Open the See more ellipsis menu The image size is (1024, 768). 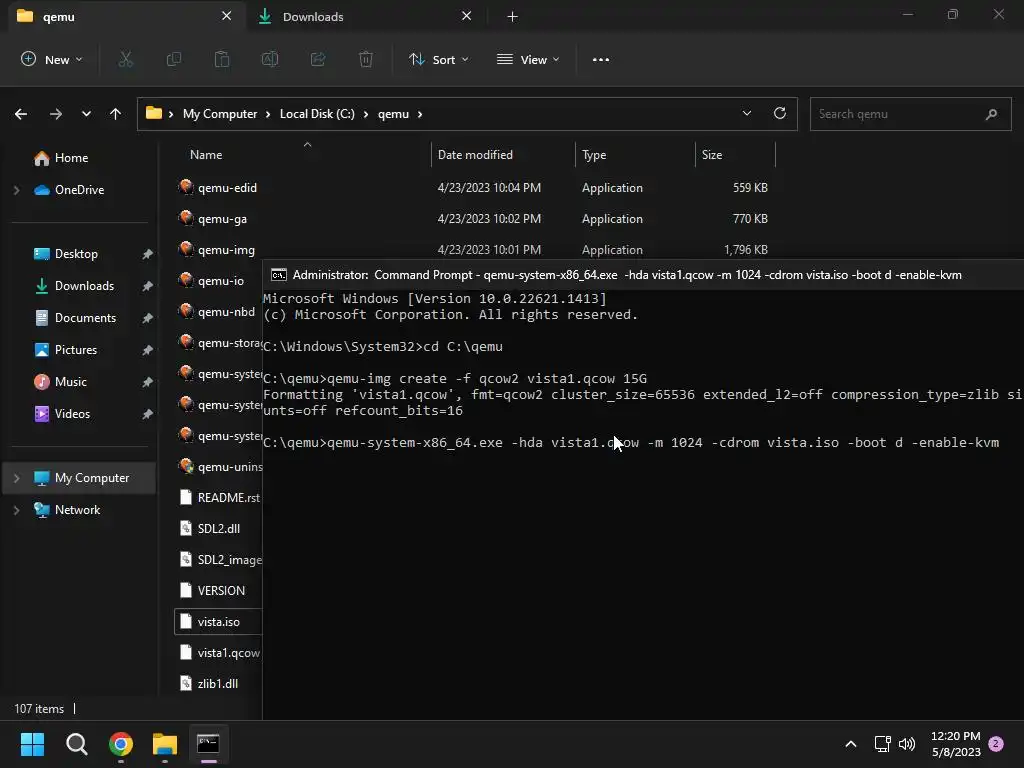(x=601, y=59)
